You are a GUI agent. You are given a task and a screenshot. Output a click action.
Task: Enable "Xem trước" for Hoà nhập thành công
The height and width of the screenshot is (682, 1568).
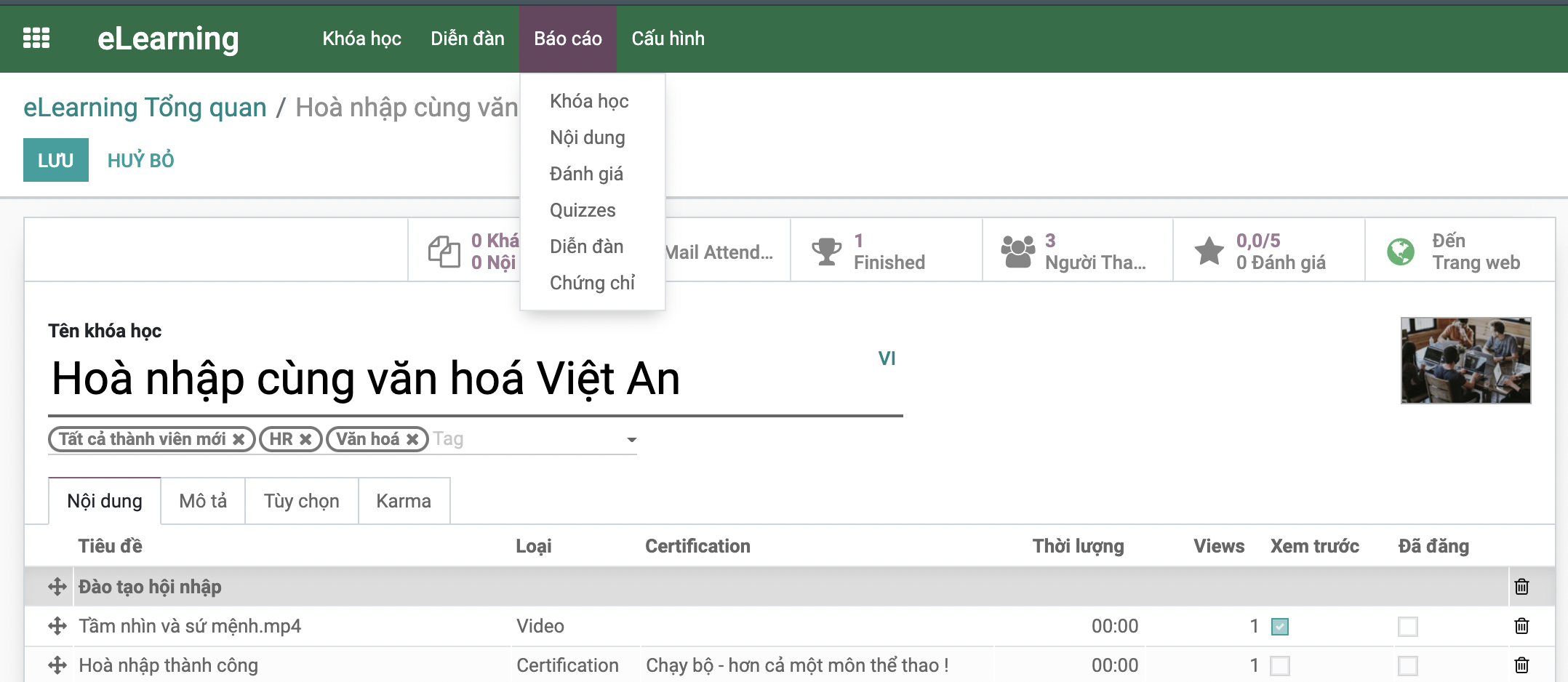1280,664
